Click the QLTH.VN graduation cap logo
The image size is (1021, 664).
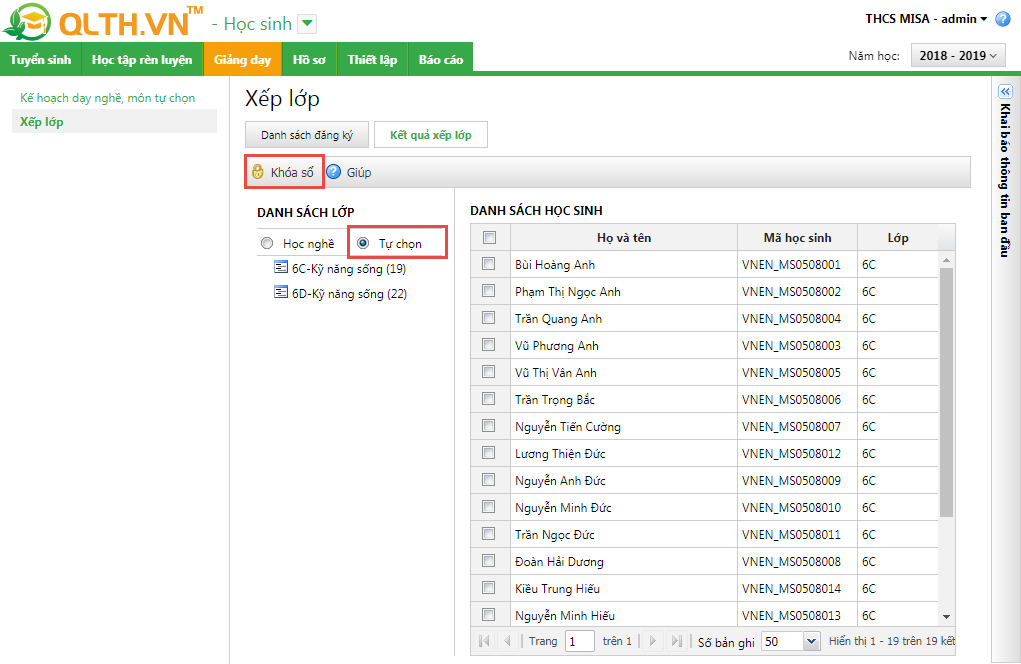[x=27, y=22]
